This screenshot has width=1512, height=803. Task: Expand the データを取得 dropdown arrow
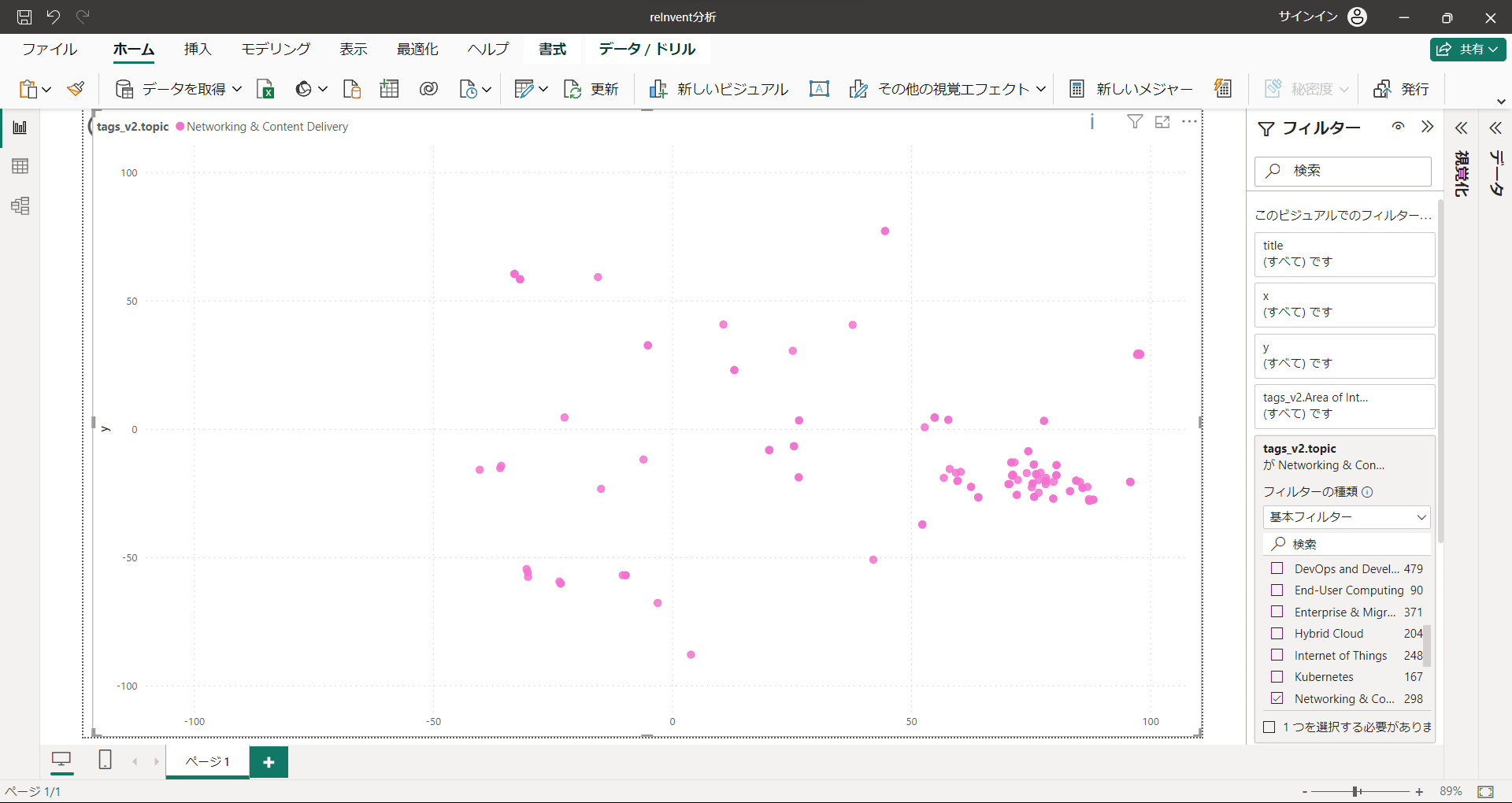click(x=237, y=89)
